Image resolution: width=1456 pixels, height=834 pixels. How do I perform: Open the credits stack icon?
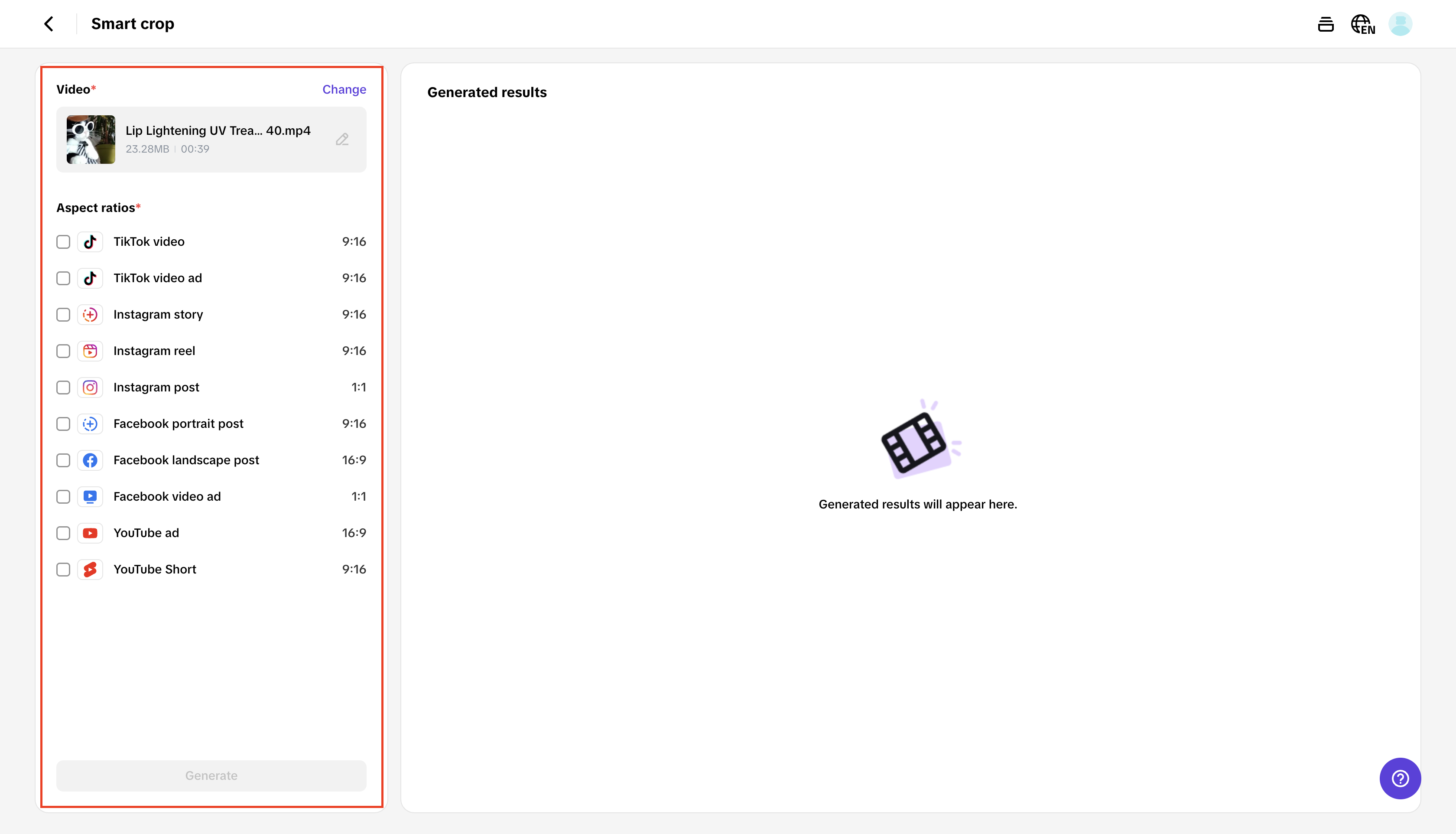[x=1326, y=24]
